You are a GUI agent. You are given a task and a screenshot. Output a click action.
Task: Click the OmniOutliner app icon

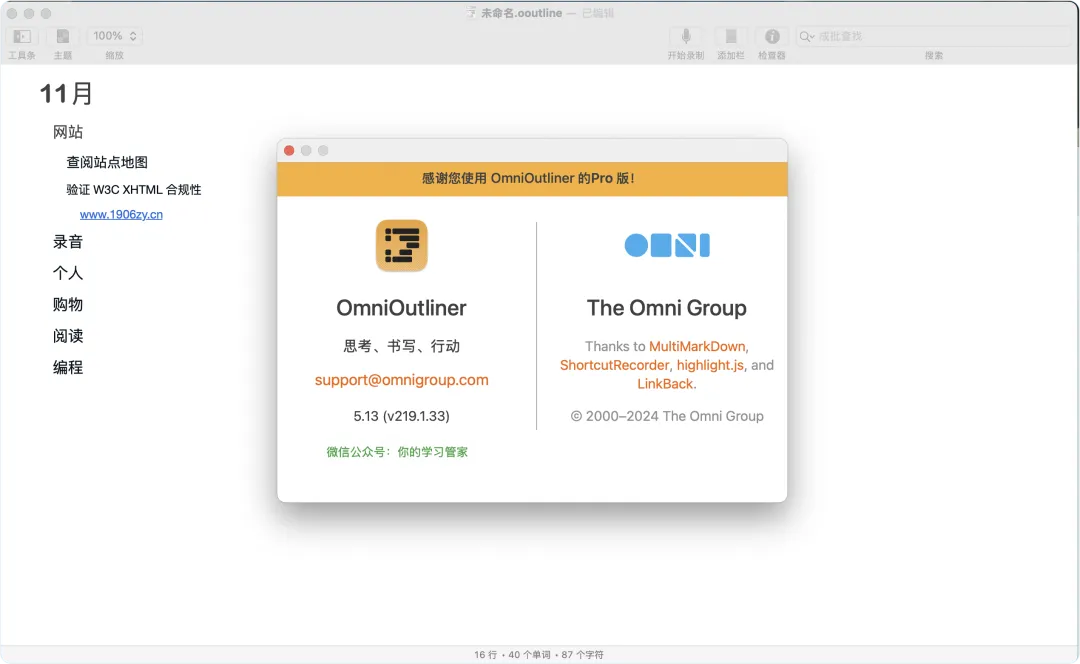point(402,245)
